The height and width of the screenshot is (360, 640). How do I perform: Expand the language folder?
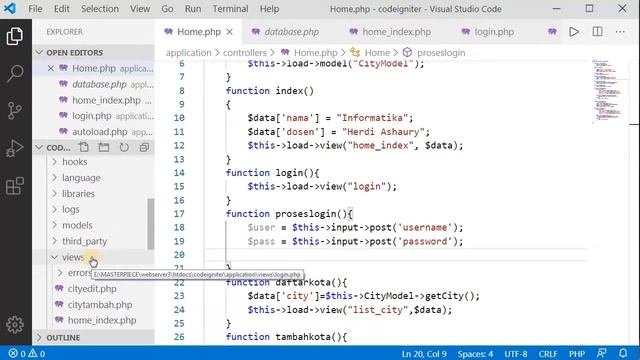[81, 178]
